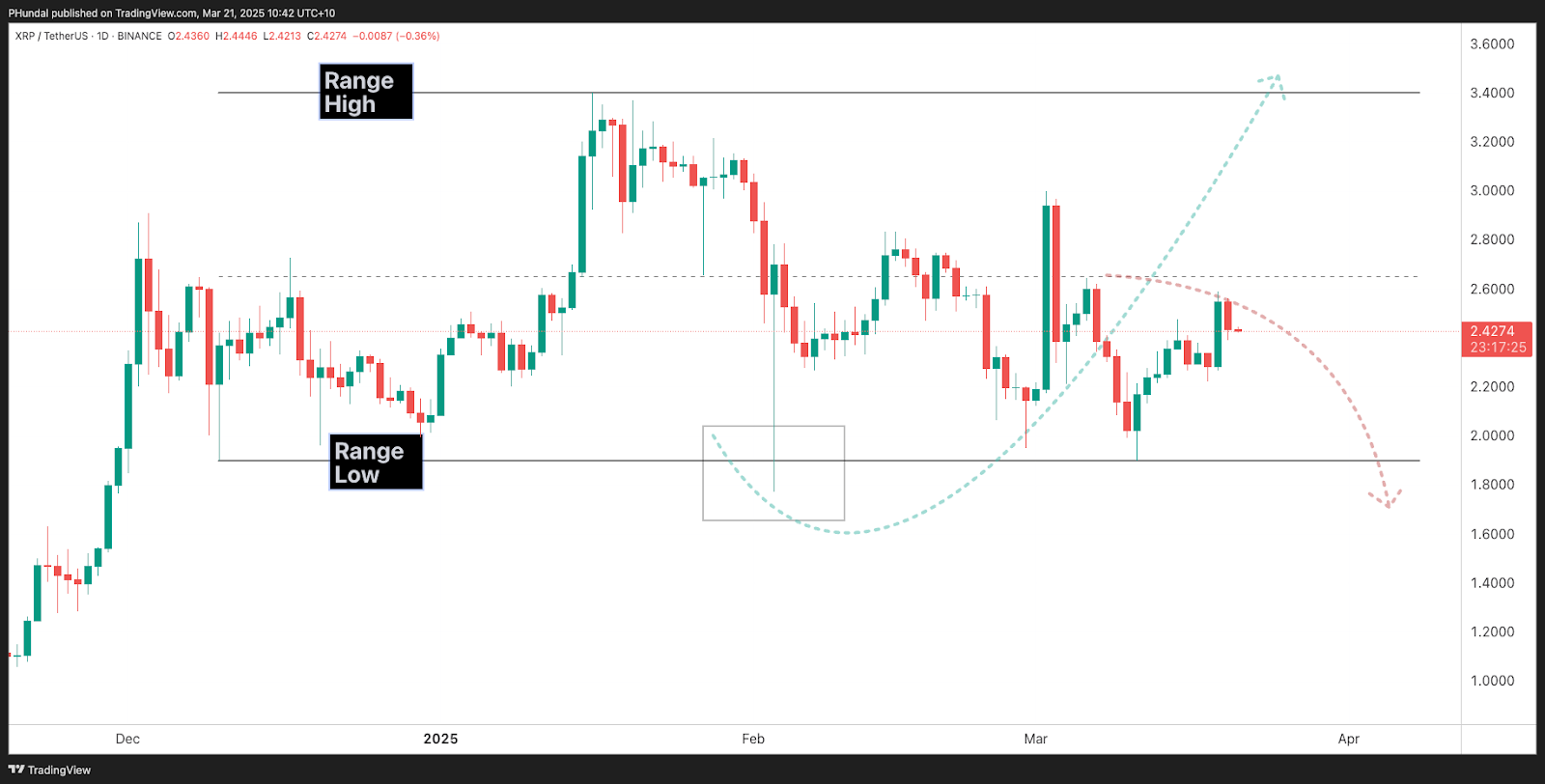Click the Feb label on time axis
Image resolution: width=1545 pixels, height=784 pixels.
pyautogui.click(x=753, y=739)
